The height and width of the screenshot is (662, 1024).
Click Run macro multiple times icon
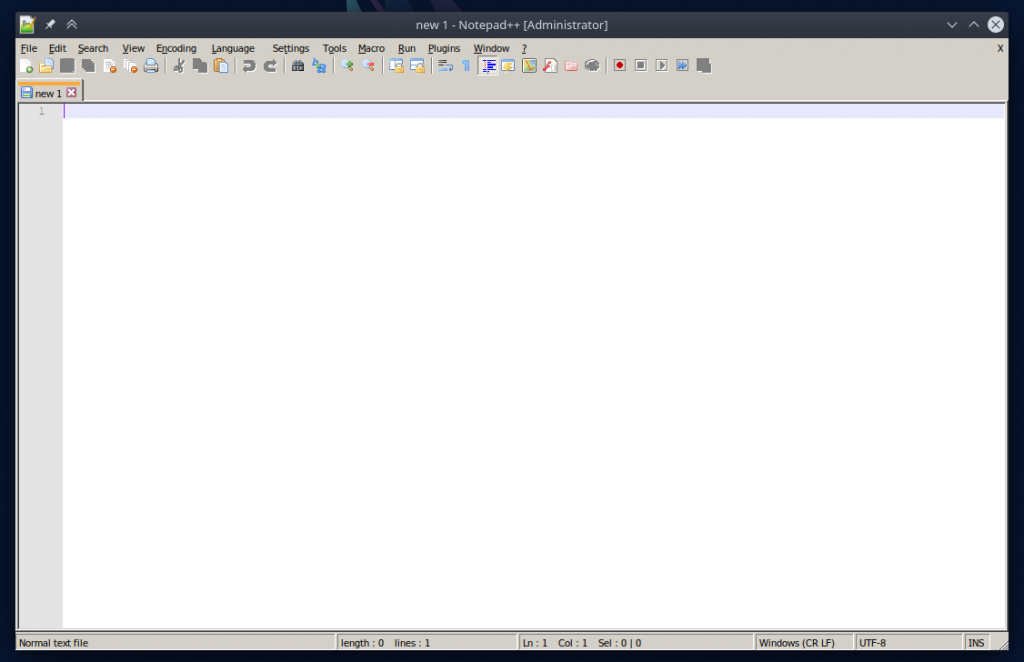tap(682, 66)
